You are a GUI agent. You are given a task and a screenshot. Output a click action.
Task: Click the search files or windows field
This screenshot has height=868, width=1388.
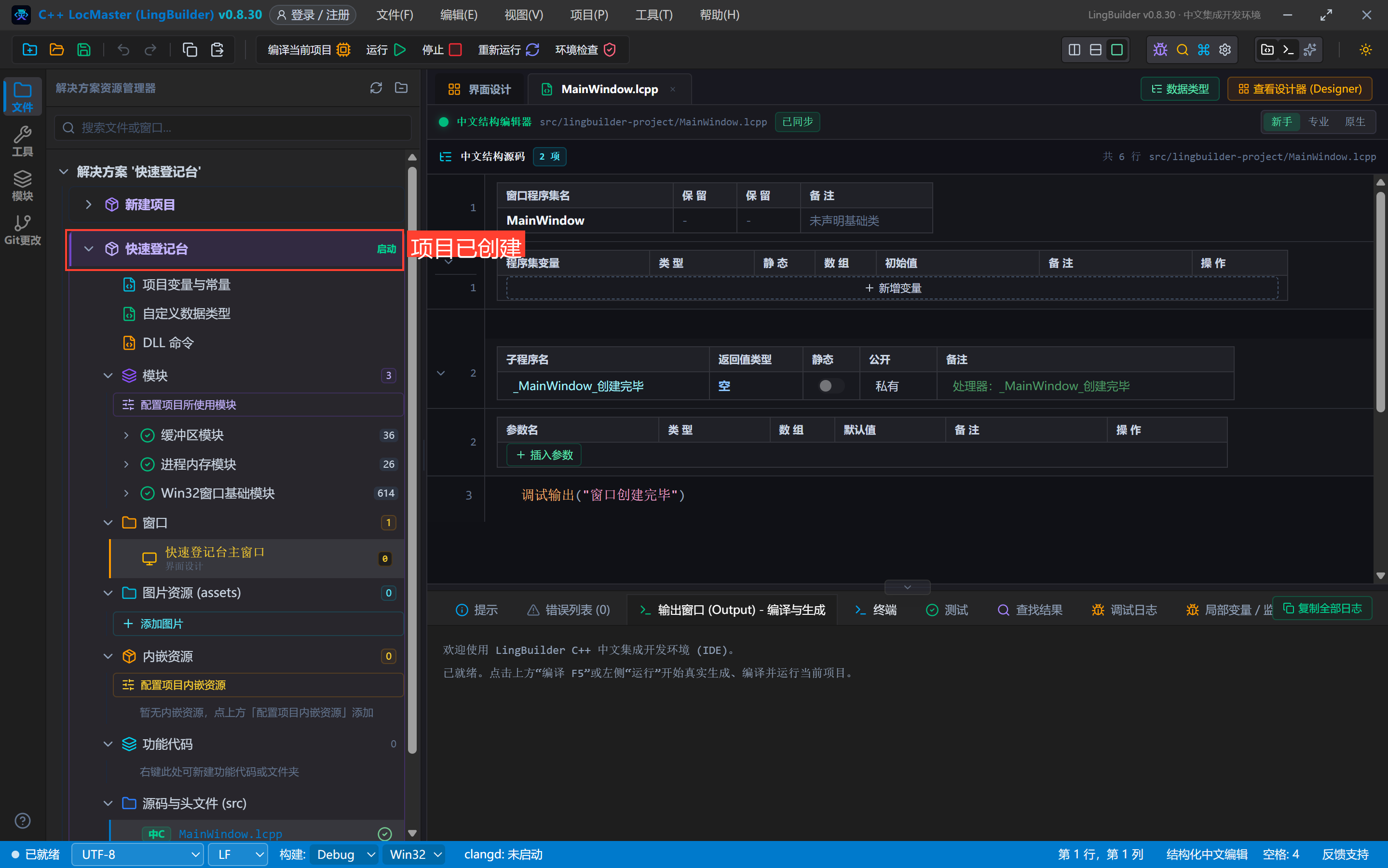point(233,127)
